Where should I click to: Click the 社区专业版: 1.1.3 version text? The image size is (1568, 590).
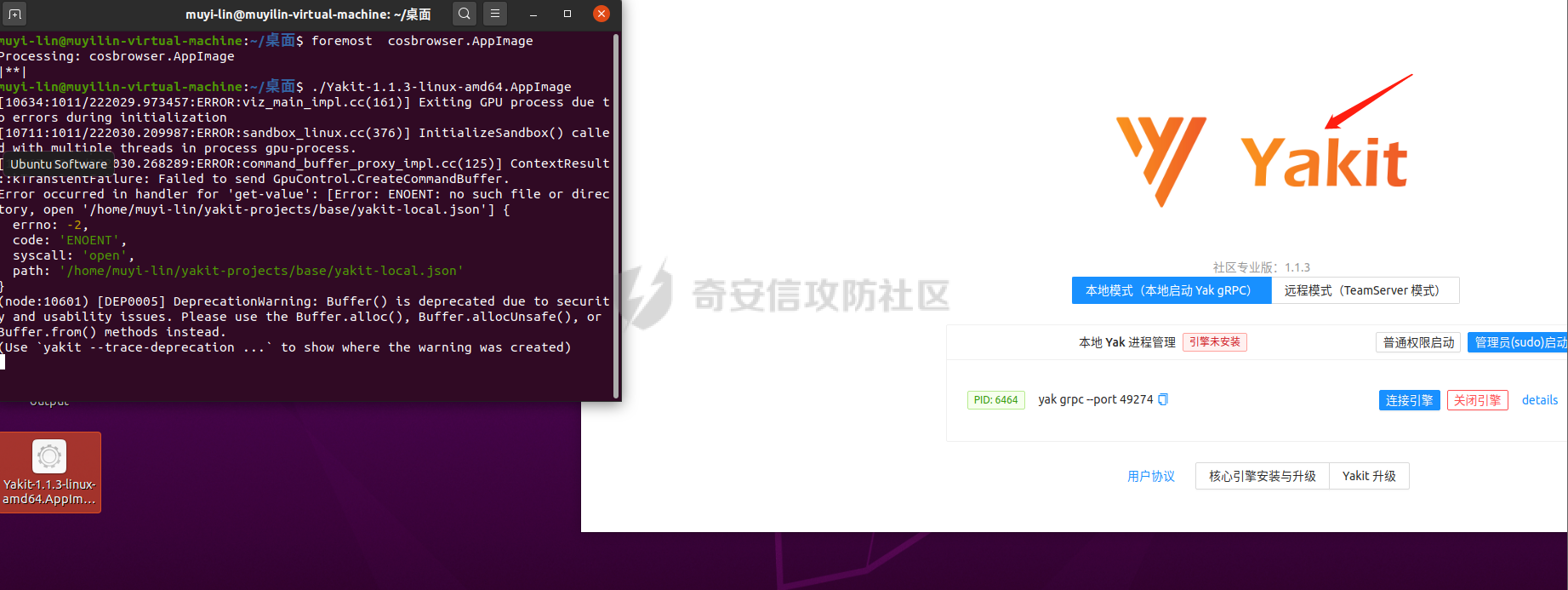1261,267
